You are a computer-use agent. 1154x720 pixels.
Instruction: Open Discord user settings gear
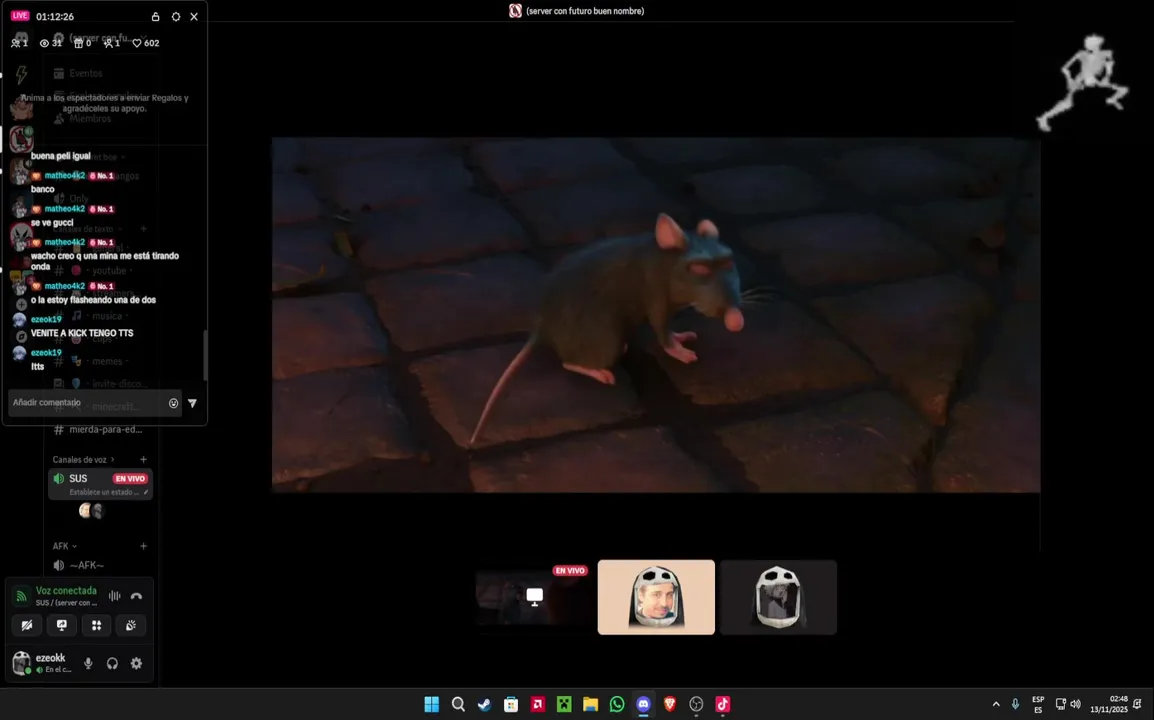pos(136,663)
